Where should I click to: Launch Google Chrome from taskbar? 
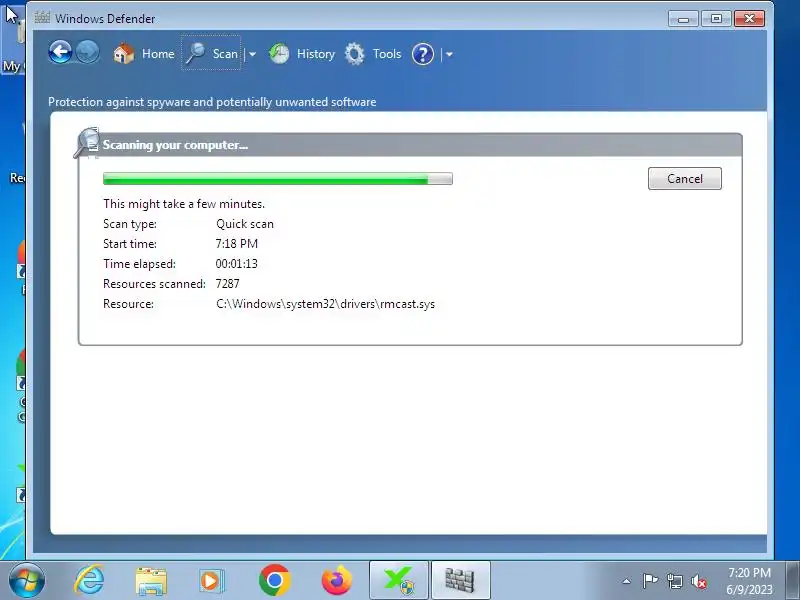click(274, 581)
